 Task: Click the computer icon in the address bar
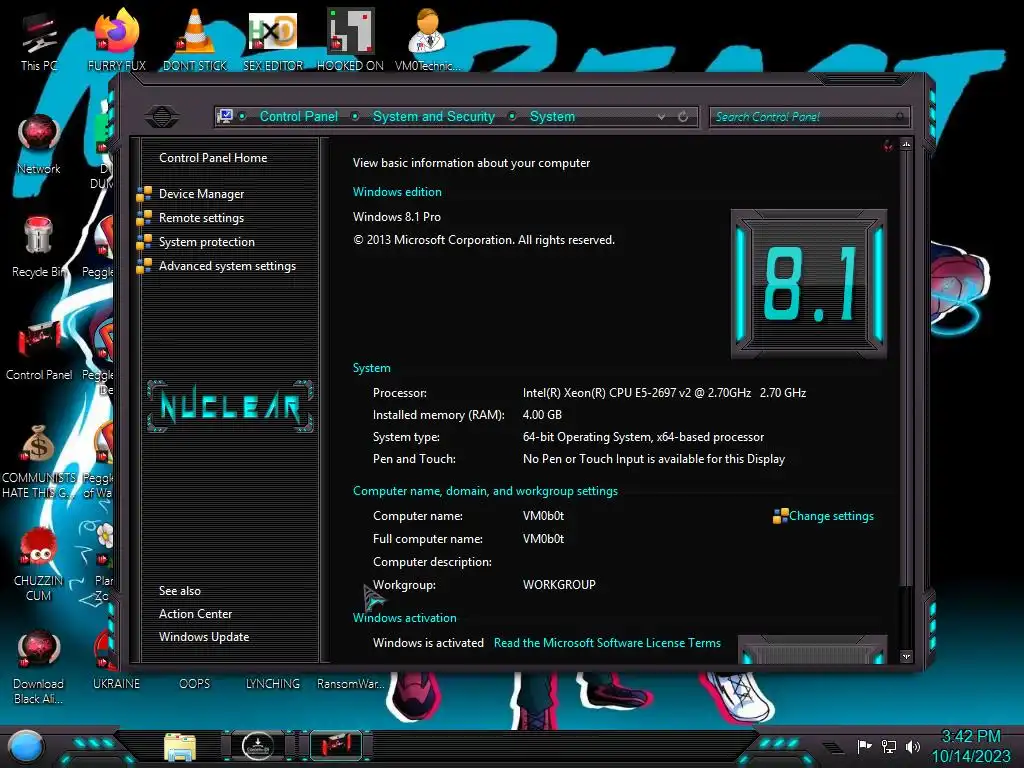225,116
